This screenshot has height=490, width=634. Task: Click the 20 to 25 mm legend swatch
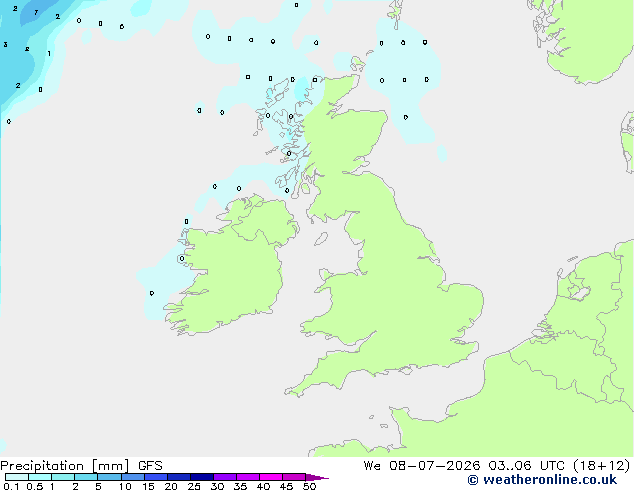(179, 477)
